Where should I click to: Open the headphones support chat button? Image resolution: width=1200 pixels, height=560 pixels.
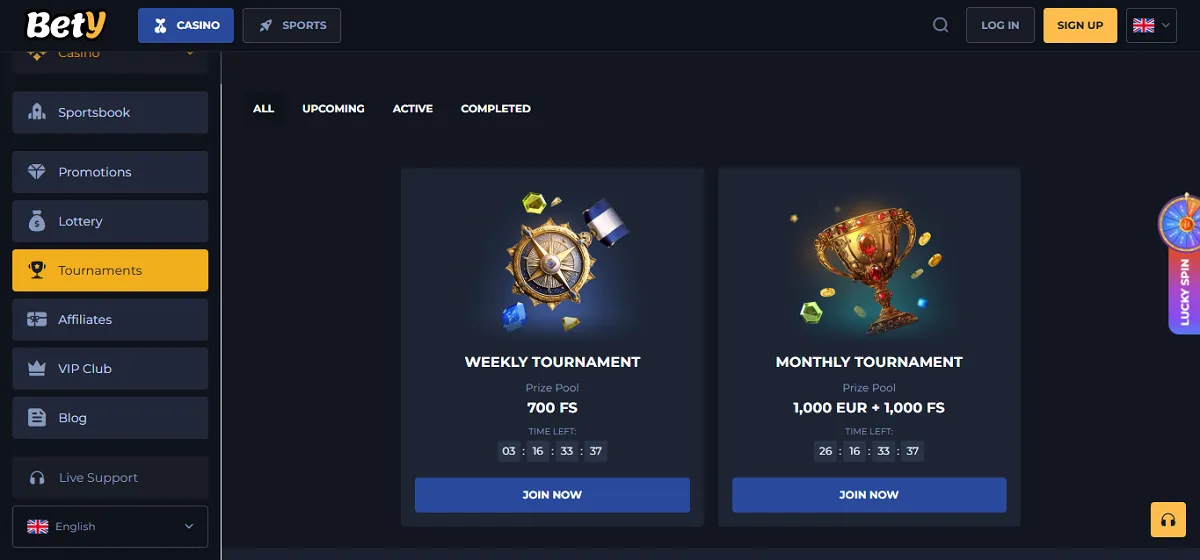(x=1167, y=519)
